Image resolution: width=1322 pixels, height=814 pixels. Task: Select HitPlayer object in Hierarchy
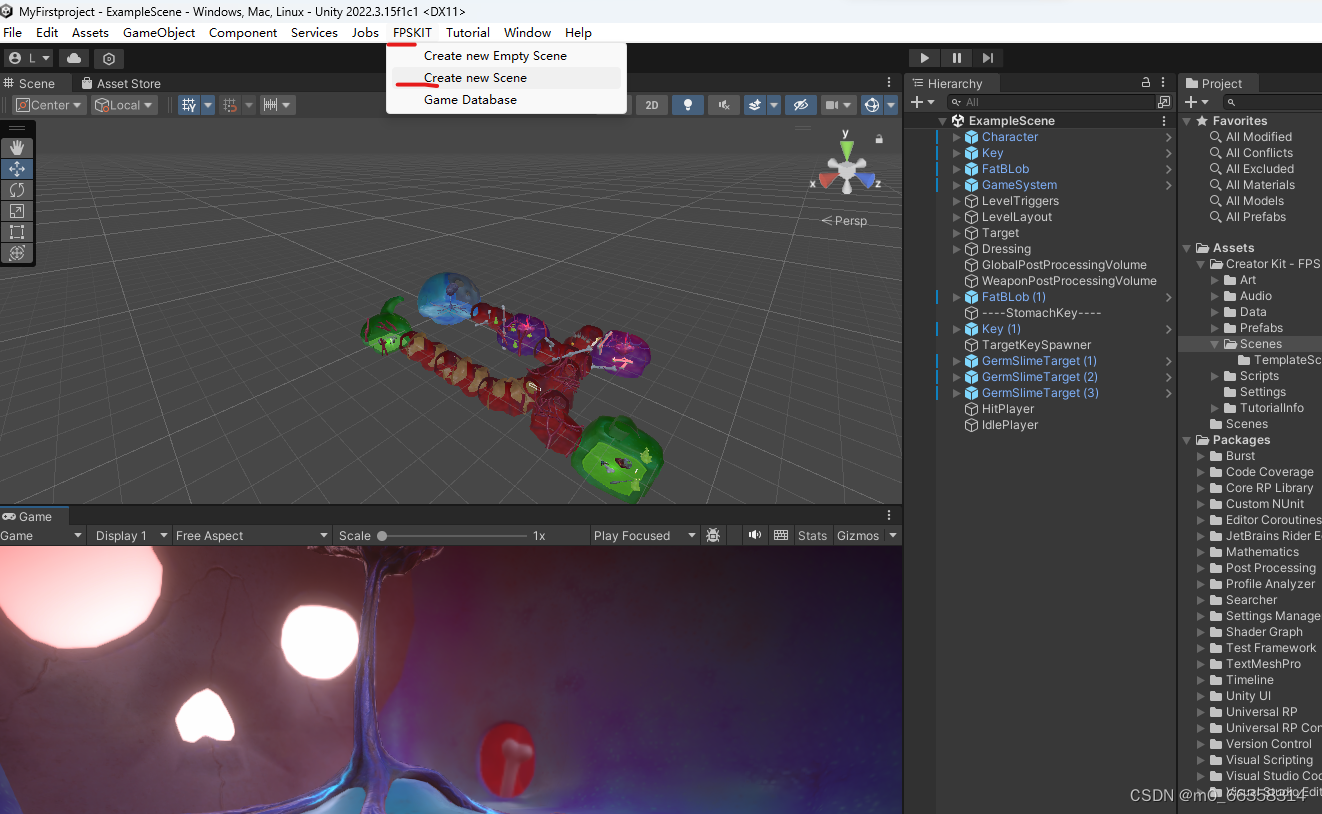click(x=1008, y=409)
